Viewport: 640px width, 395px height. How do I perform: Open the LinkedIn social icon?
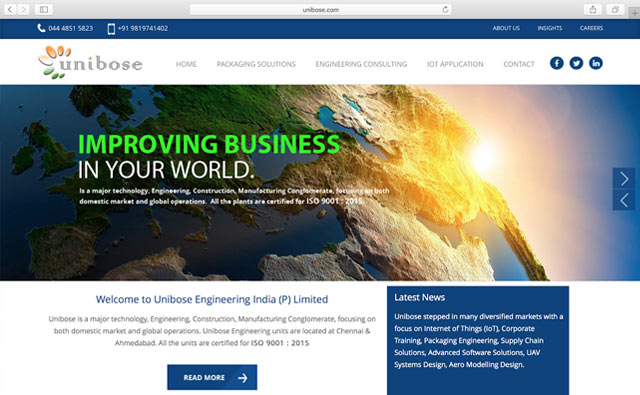[596, 63]
